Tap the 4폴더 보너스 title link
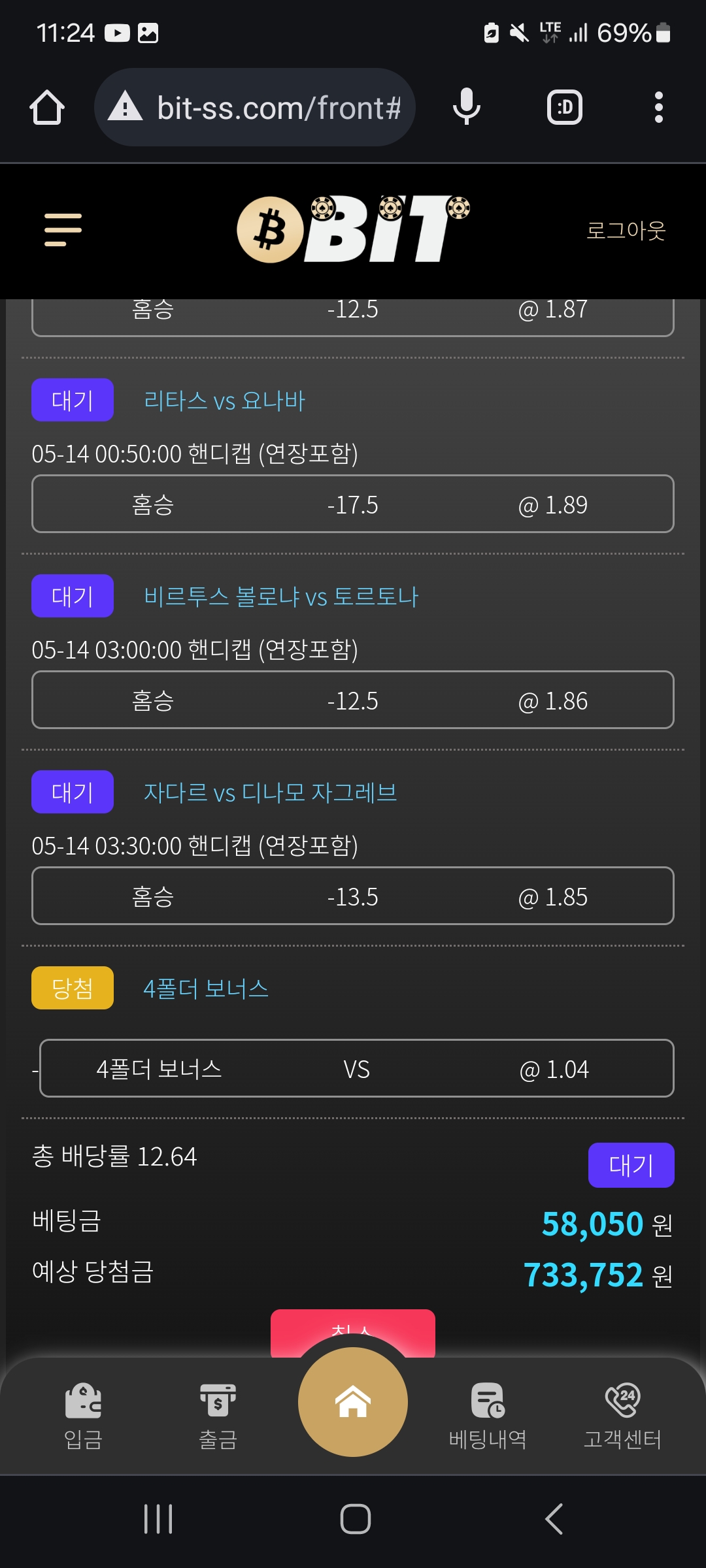 click(206, 988)
